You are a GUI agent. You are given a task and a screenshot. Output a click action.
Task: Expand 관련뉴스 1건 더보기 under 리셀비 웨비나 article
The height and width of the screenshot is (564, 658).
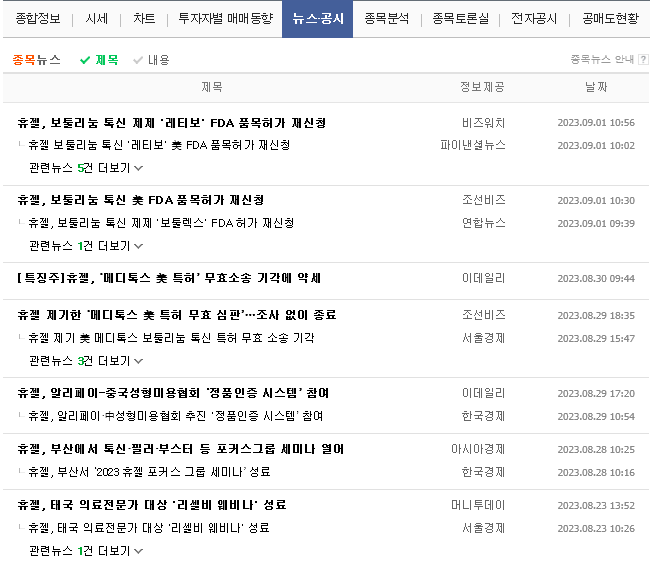pos(86,550)
